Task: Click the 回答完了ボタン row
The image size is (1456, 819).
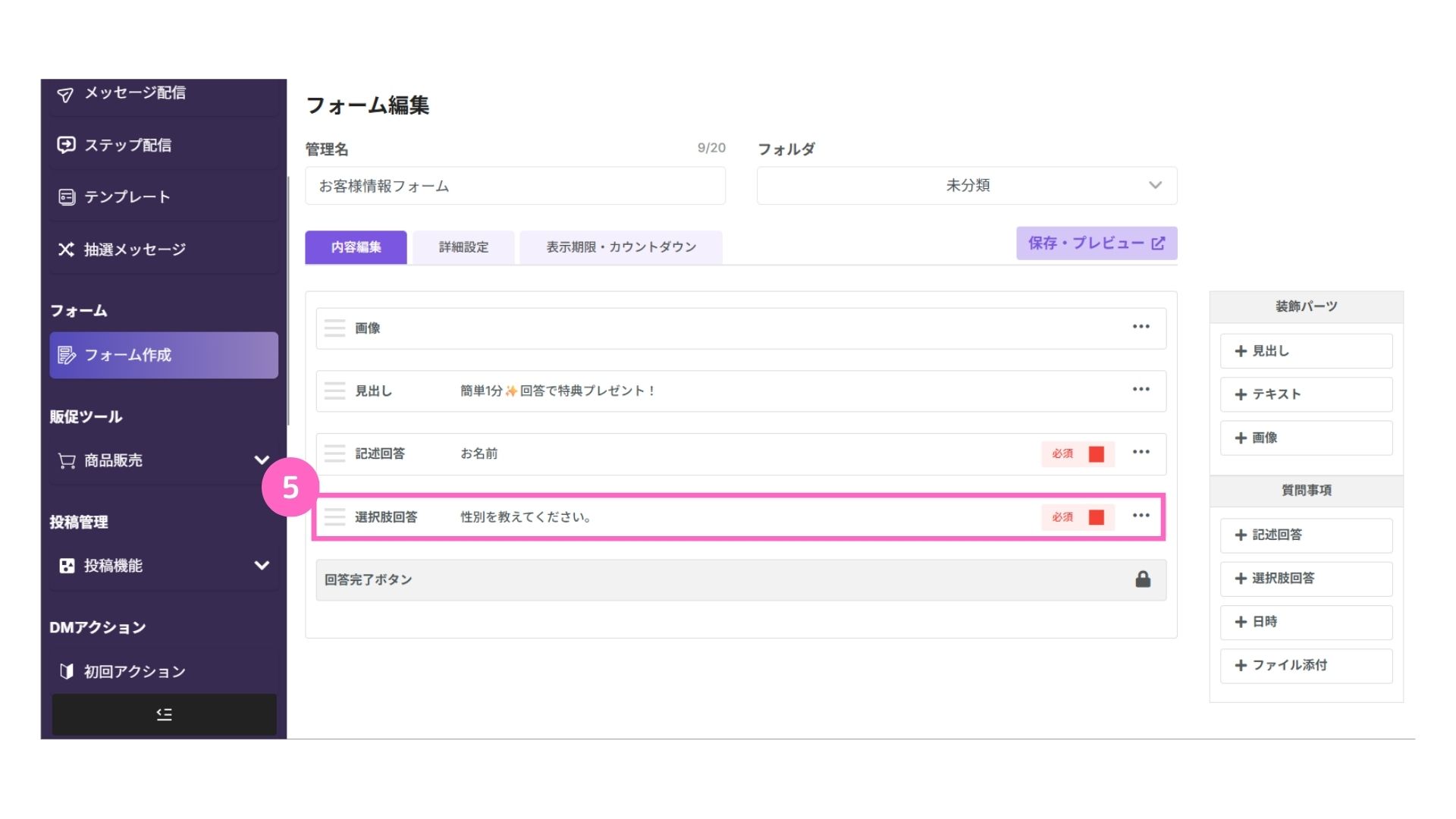Action: (x=741, y=580)
